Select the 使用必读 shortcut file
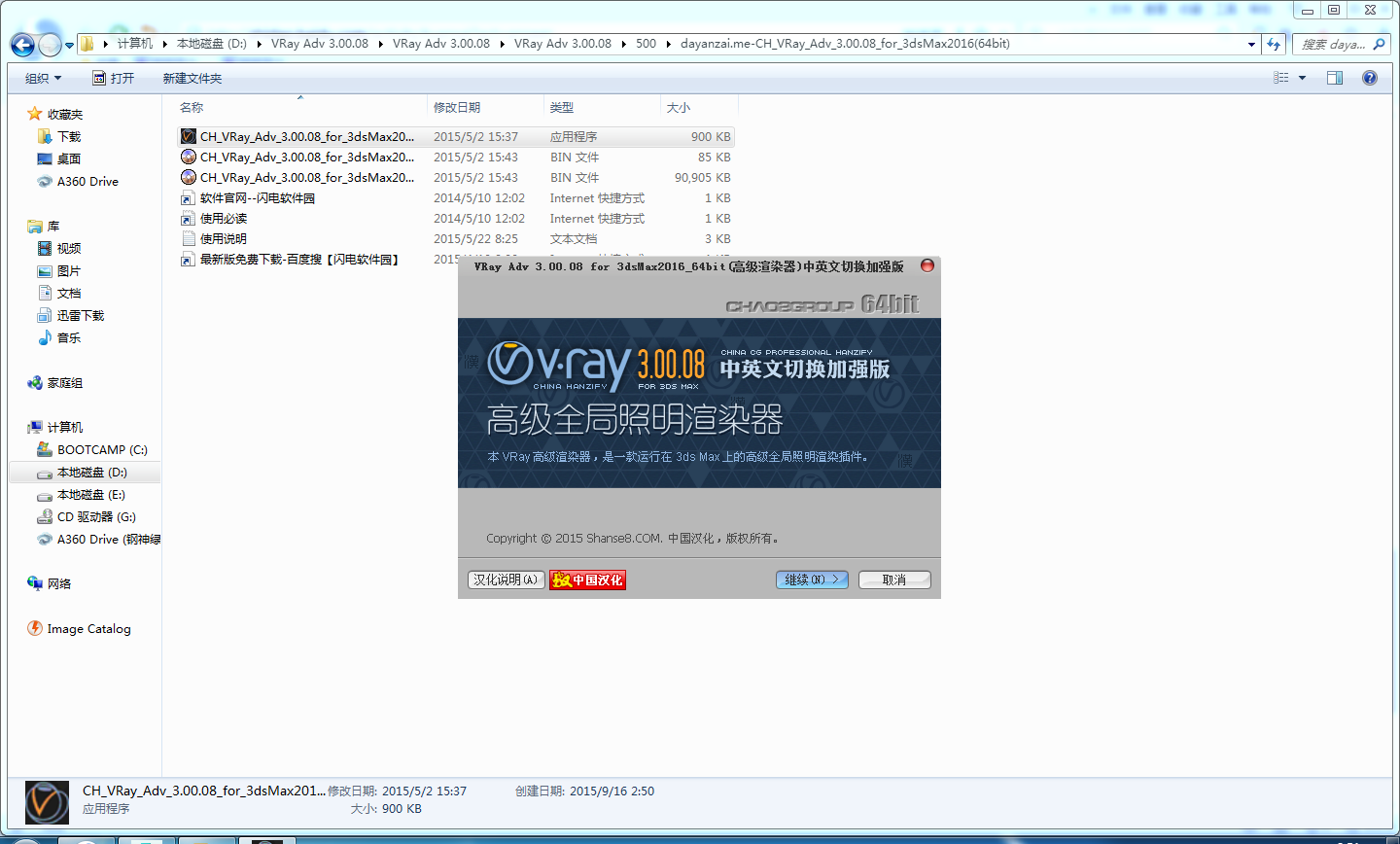Viewport: 1400px width, 844px height. click(x=456, y=218)
